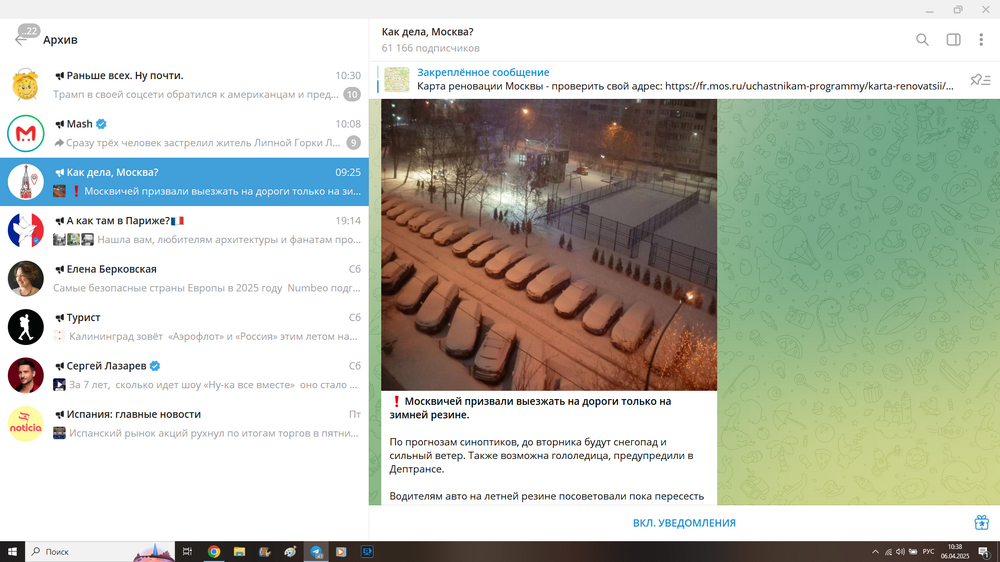This screenshot has height=562, width=1000.
Task: Open the snowy parking lot photo
Action: tap(549, 244)
